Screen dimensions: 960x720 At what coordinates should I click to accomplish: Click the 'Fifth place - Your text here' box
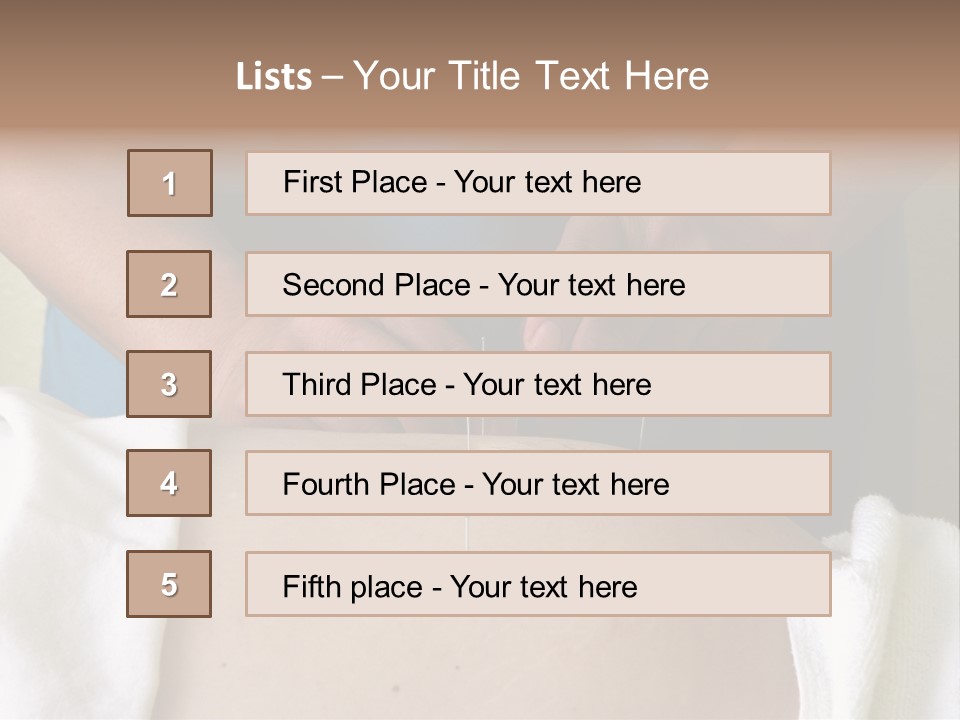pyautogui.click(x=538, y=584)
